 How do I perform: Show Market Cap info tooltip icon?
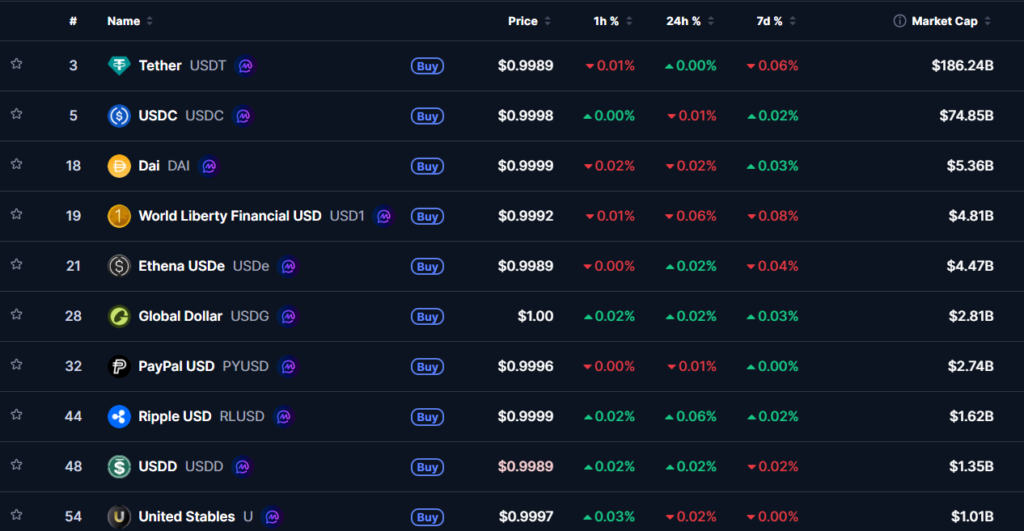(x=899, y=21)
